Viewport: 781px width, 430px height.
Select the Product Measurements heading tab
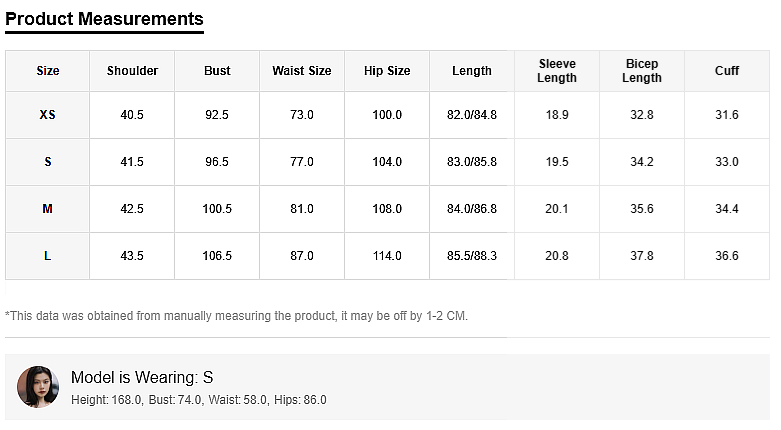pos(104,19)
